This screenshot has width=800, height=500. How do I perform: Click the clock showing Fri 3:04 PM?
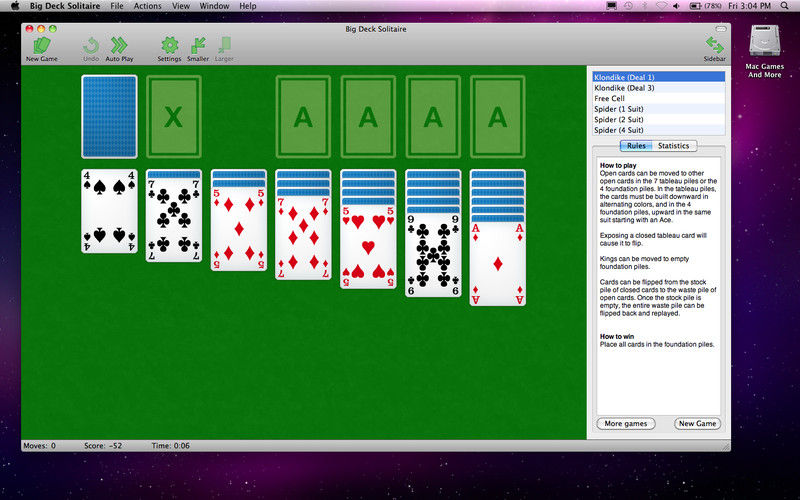pyautogui.click(x=749, y=6)
